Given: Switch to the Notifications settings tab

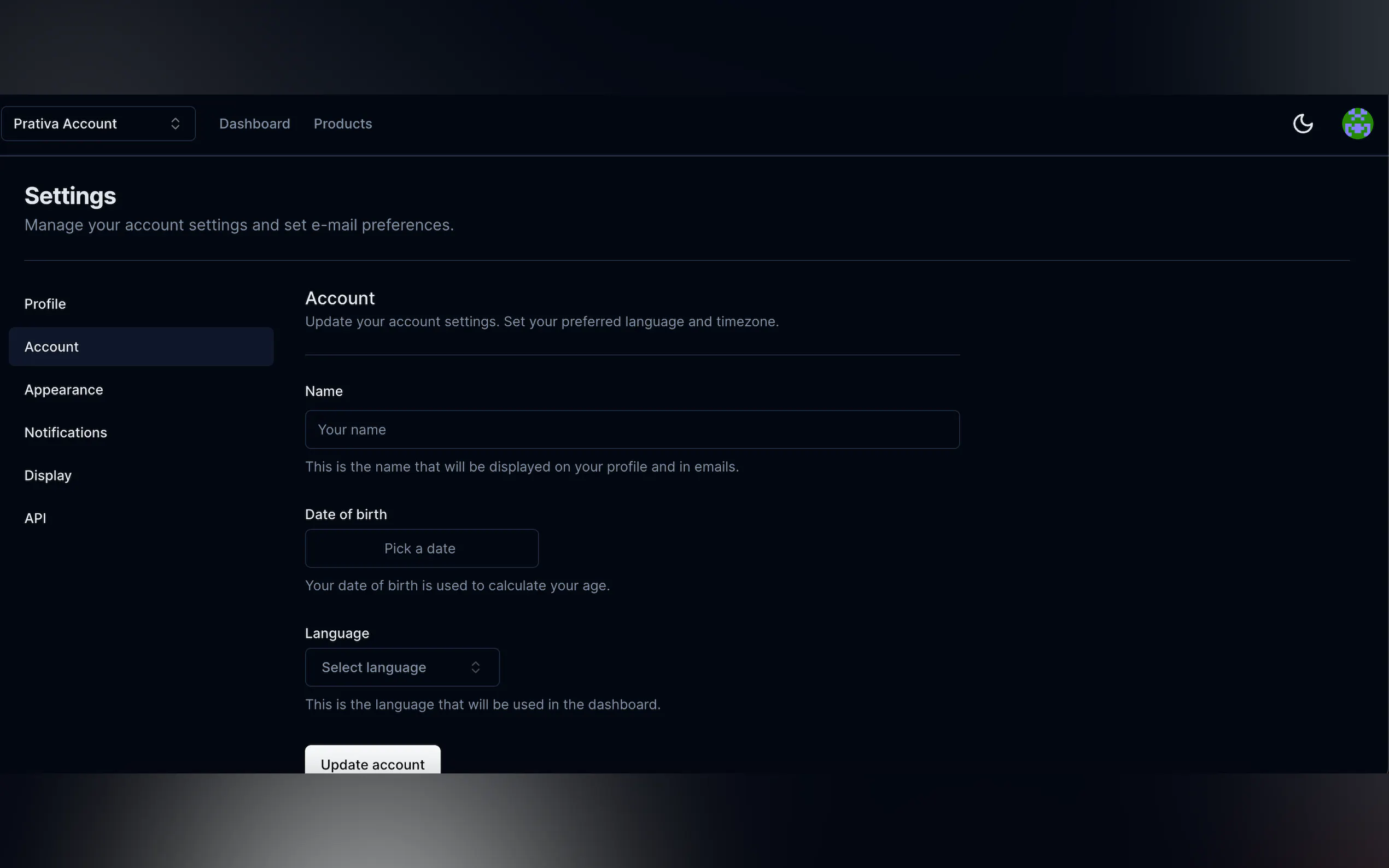Looking at the screenshot, I should pyautogui.click(x=66, y=432).
